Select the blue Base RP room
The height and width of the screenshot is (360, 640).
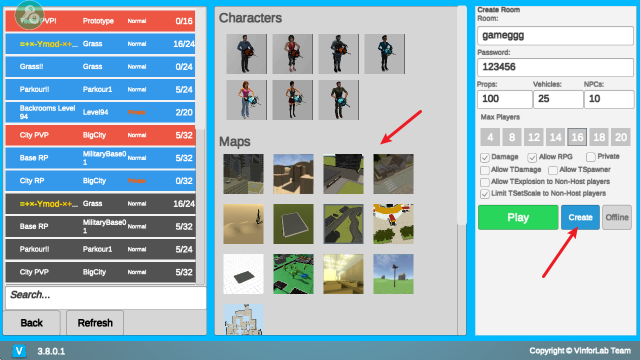100,158
